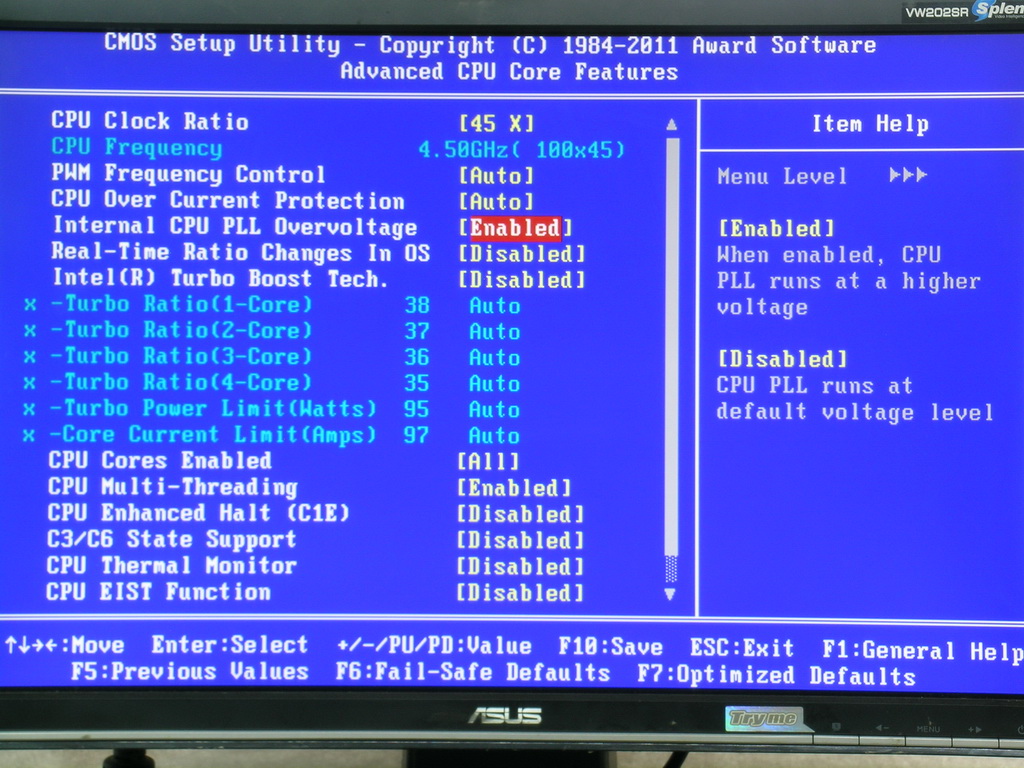Viewport: 1024px width, 768px height.
Task: Toggle CPU Thermal Monitor [Disabled] value
Action: 520,566
